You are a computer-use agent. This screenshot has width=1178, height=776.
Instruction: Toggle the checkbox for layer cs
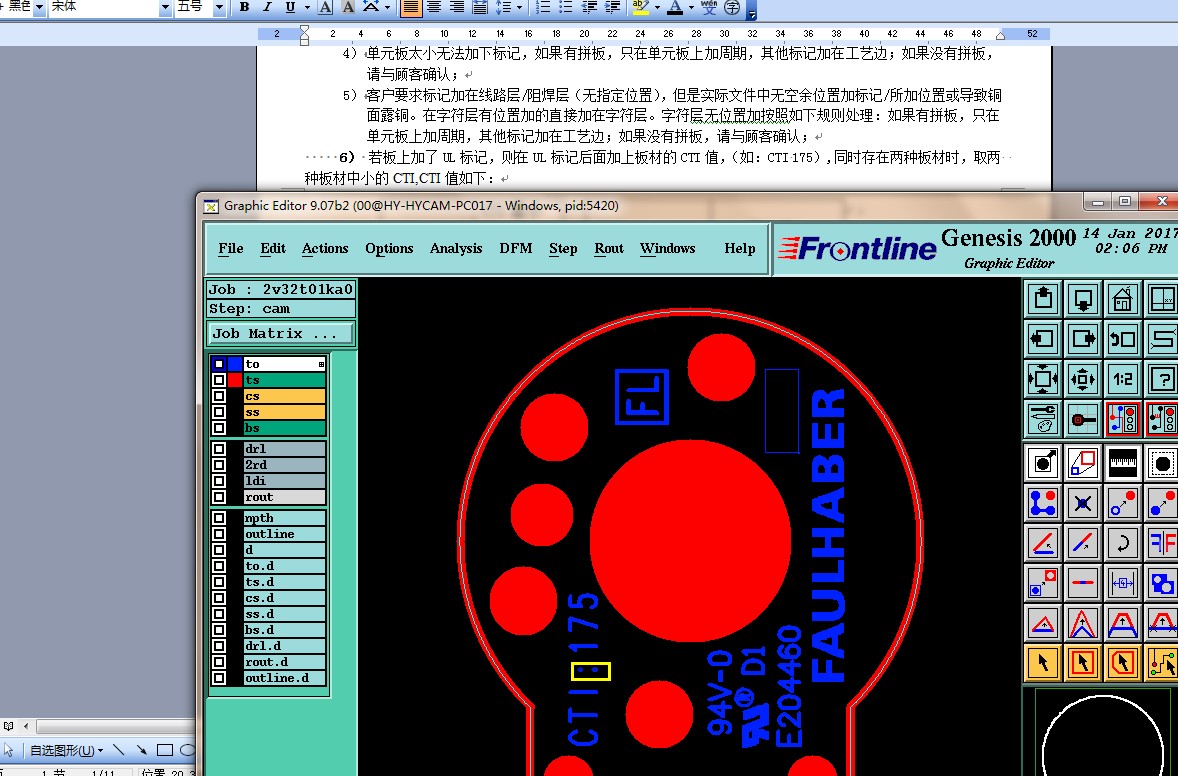coord(219,396)
